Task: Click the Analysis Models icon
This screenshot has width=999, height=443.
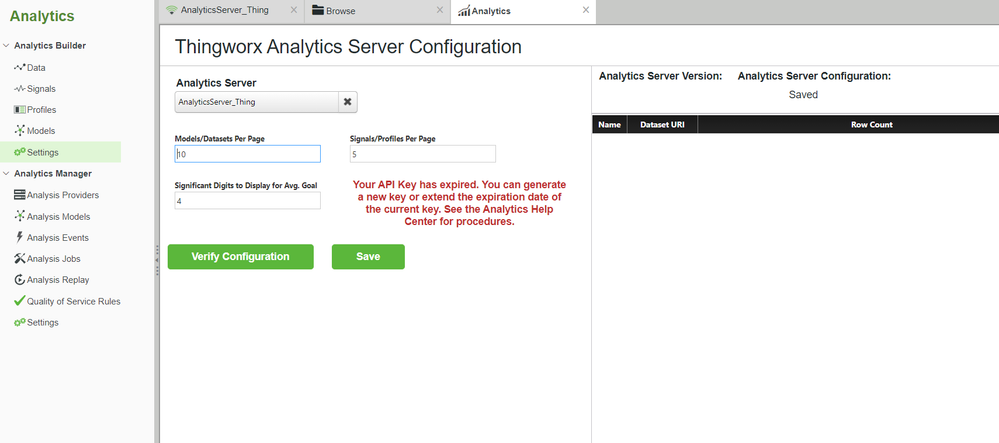Action: pyautogui.click(x=19, y=216)
